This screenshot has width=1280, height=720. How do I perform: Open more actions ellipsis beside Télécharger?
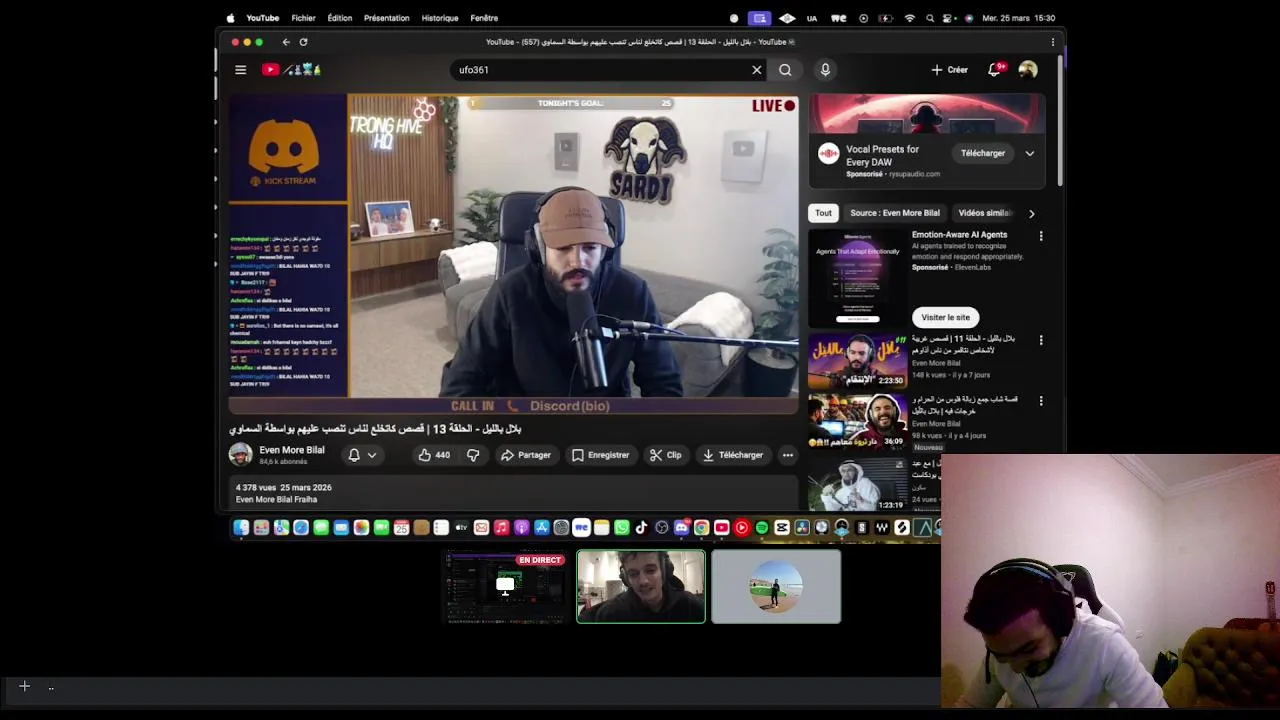click(x=788, y=455)
